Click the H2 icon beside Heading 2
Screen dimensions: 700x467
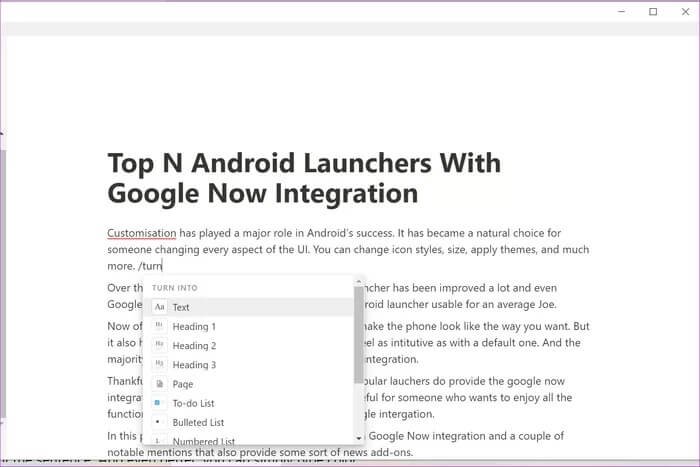[x=159, y=346]
